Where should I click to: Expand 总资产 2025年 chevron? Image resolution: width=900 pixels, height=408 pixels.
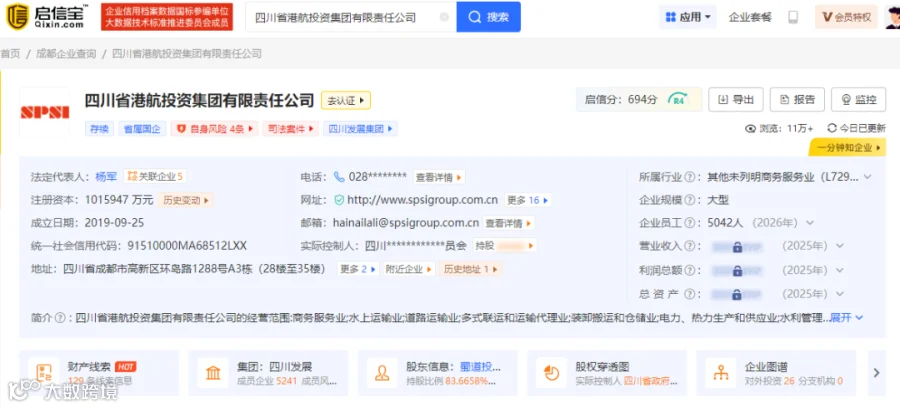pos(840,294)
